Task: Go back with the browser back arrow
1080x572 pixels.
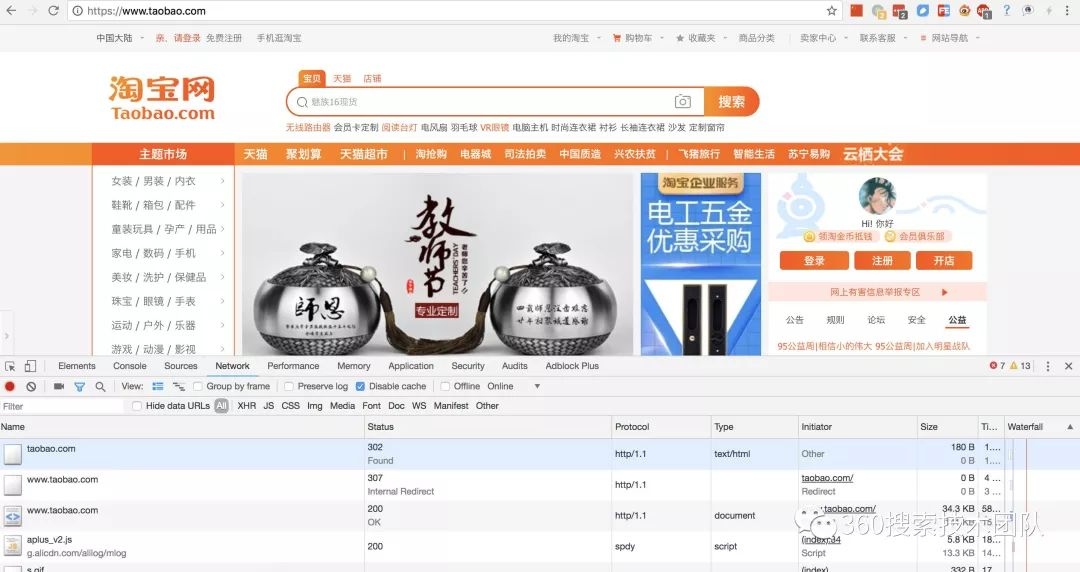Action: click(x=11, y=10)
